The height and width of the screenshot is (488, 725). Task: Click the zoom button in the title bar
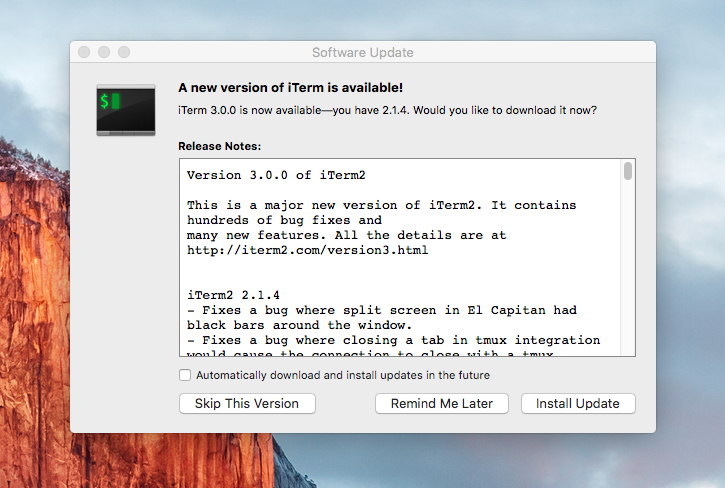coord(124,52)
